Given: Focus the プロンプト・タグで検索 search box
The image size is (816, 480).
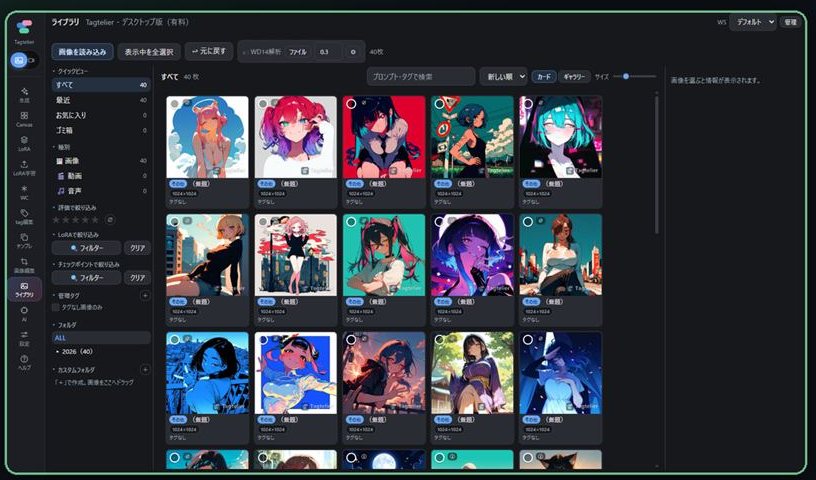Looking at the screenshot, I should coord(420,77).
